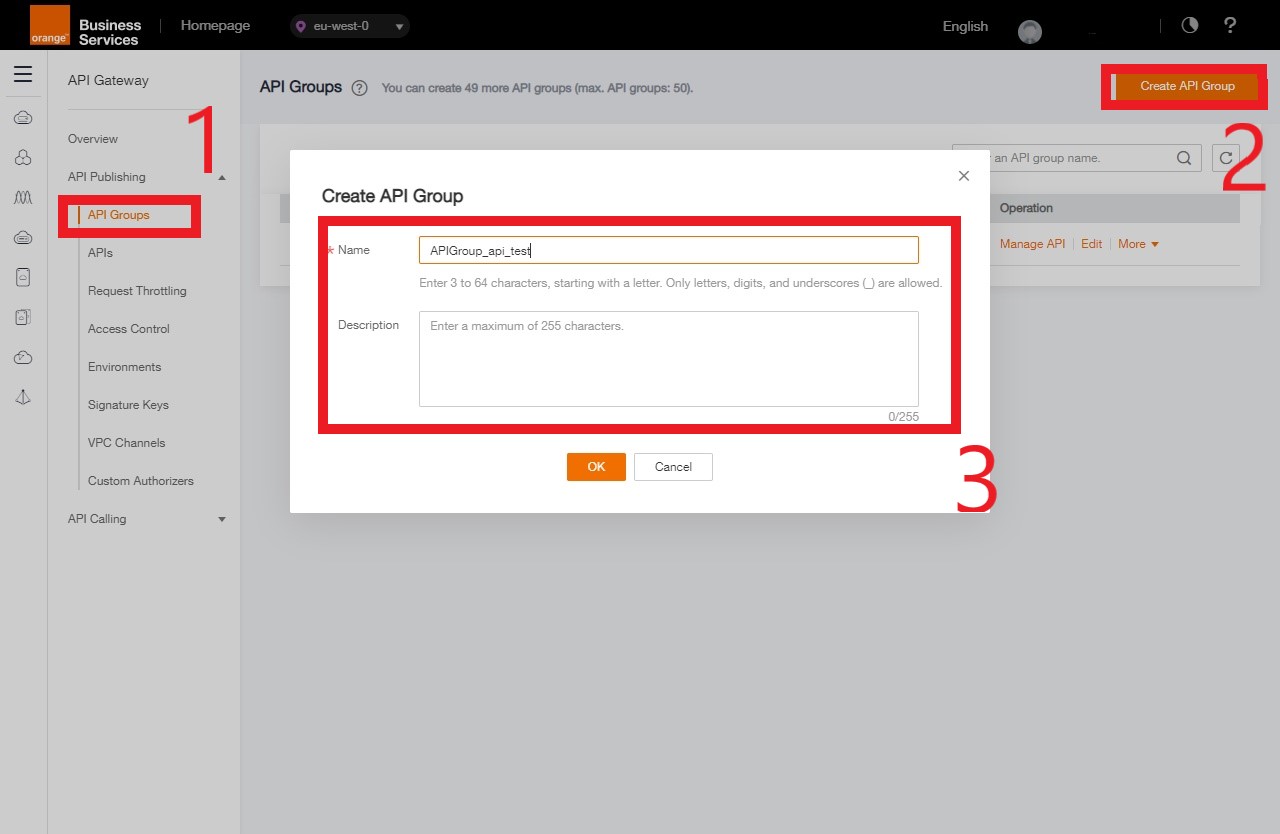Screen dimensions: 1280x834
Task: Select Request Throttling in sidebar
Action: point(137,291)
